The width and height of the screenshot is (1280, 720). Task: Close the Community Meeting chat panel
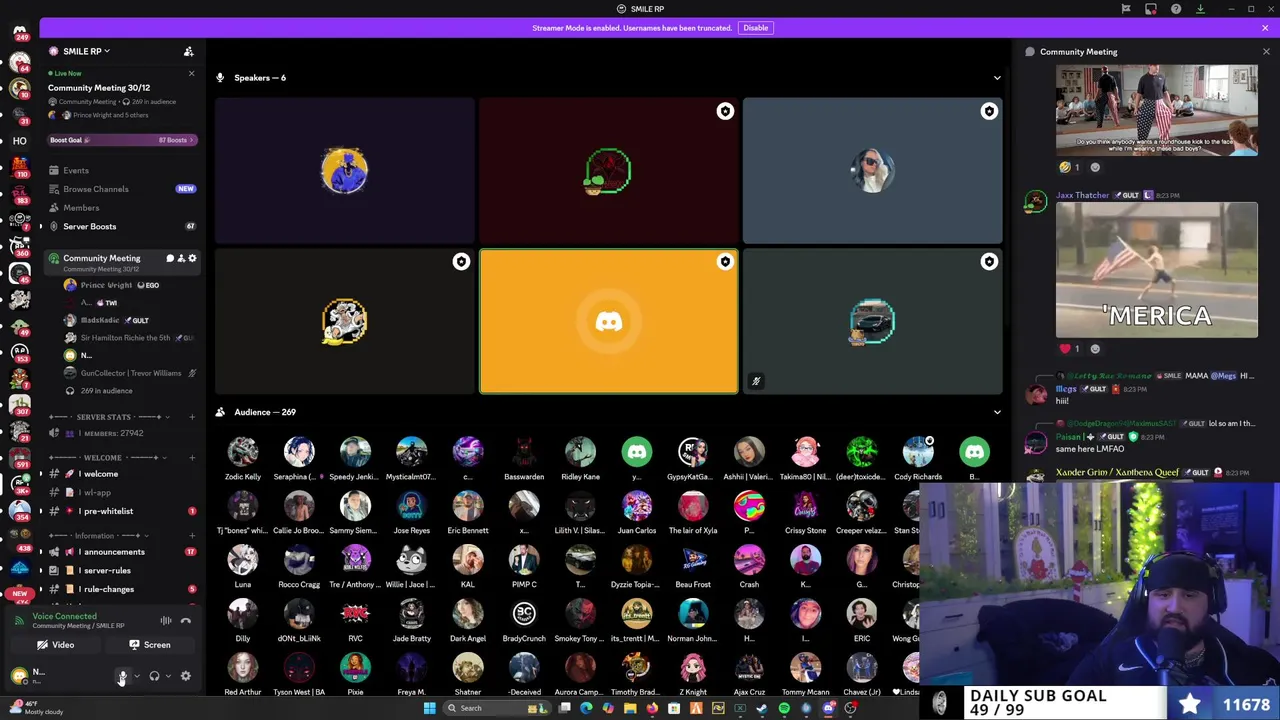tap(1266, 52)
